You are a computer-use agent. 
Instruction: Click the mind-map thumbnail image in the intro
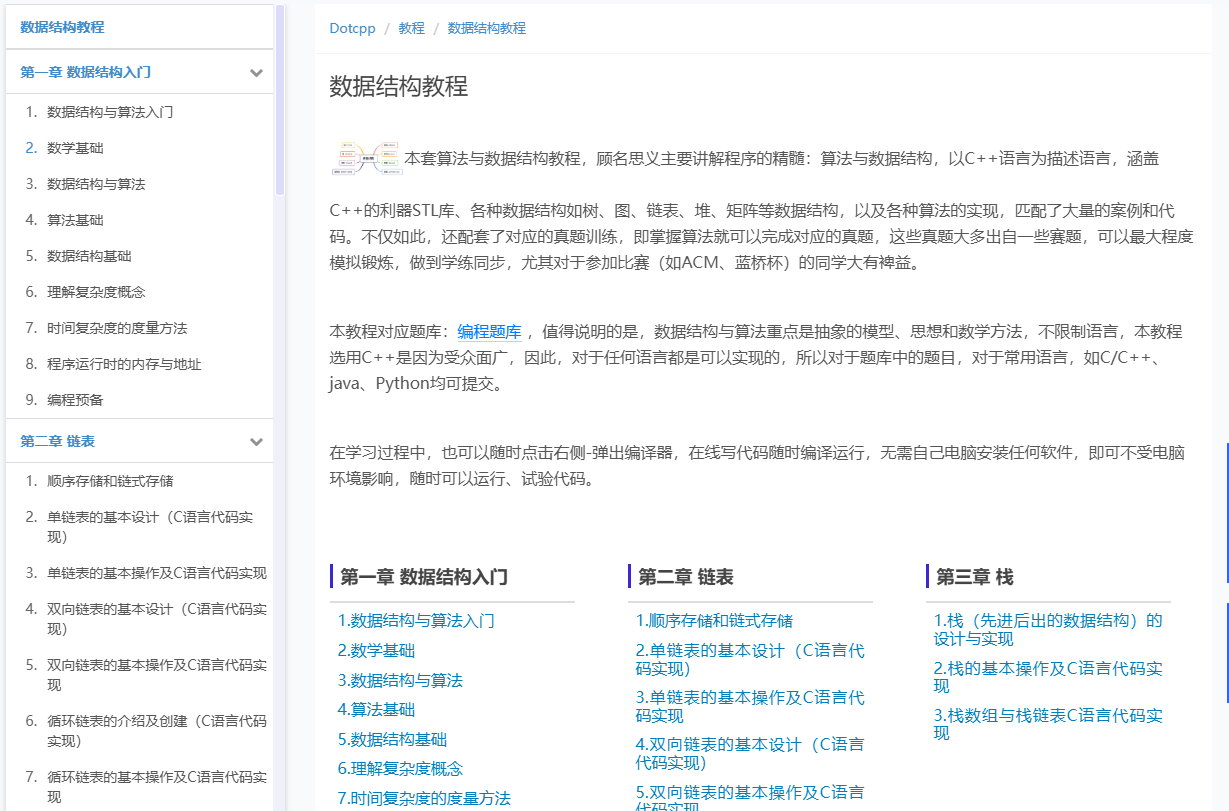click(365, 158)
